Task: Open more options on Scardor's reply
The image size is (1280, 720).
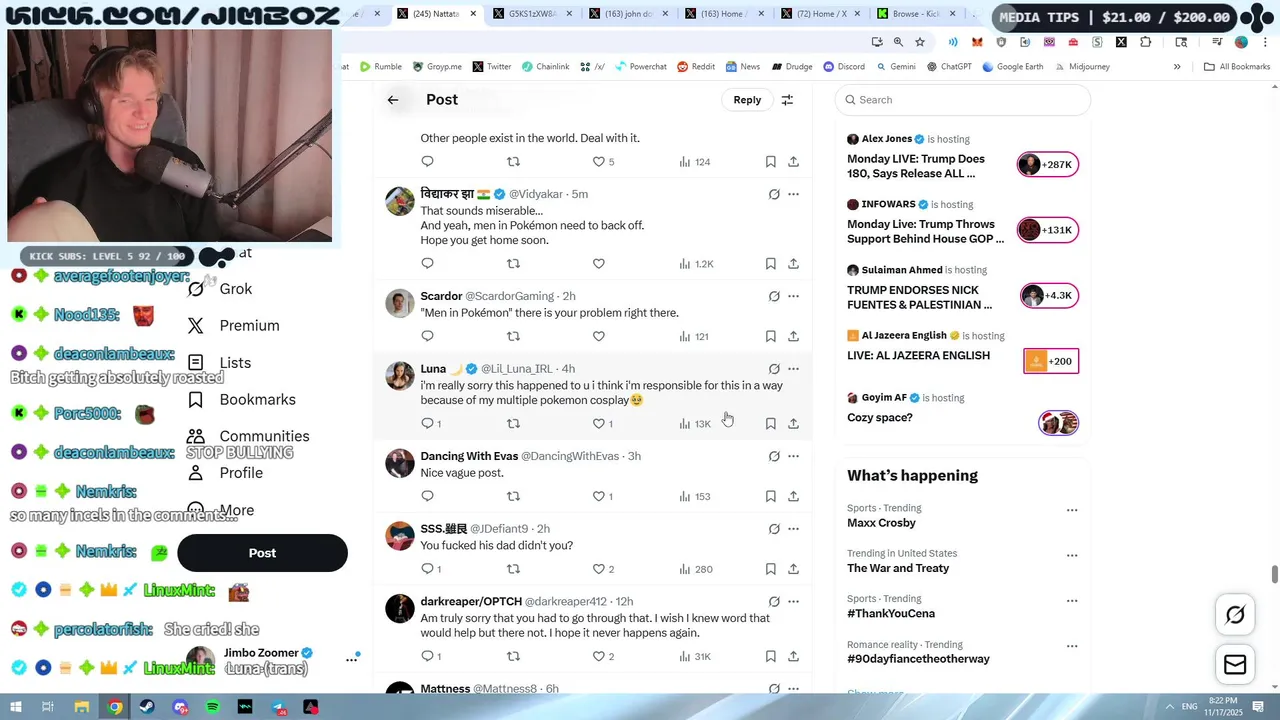Action: pos(793,296)
